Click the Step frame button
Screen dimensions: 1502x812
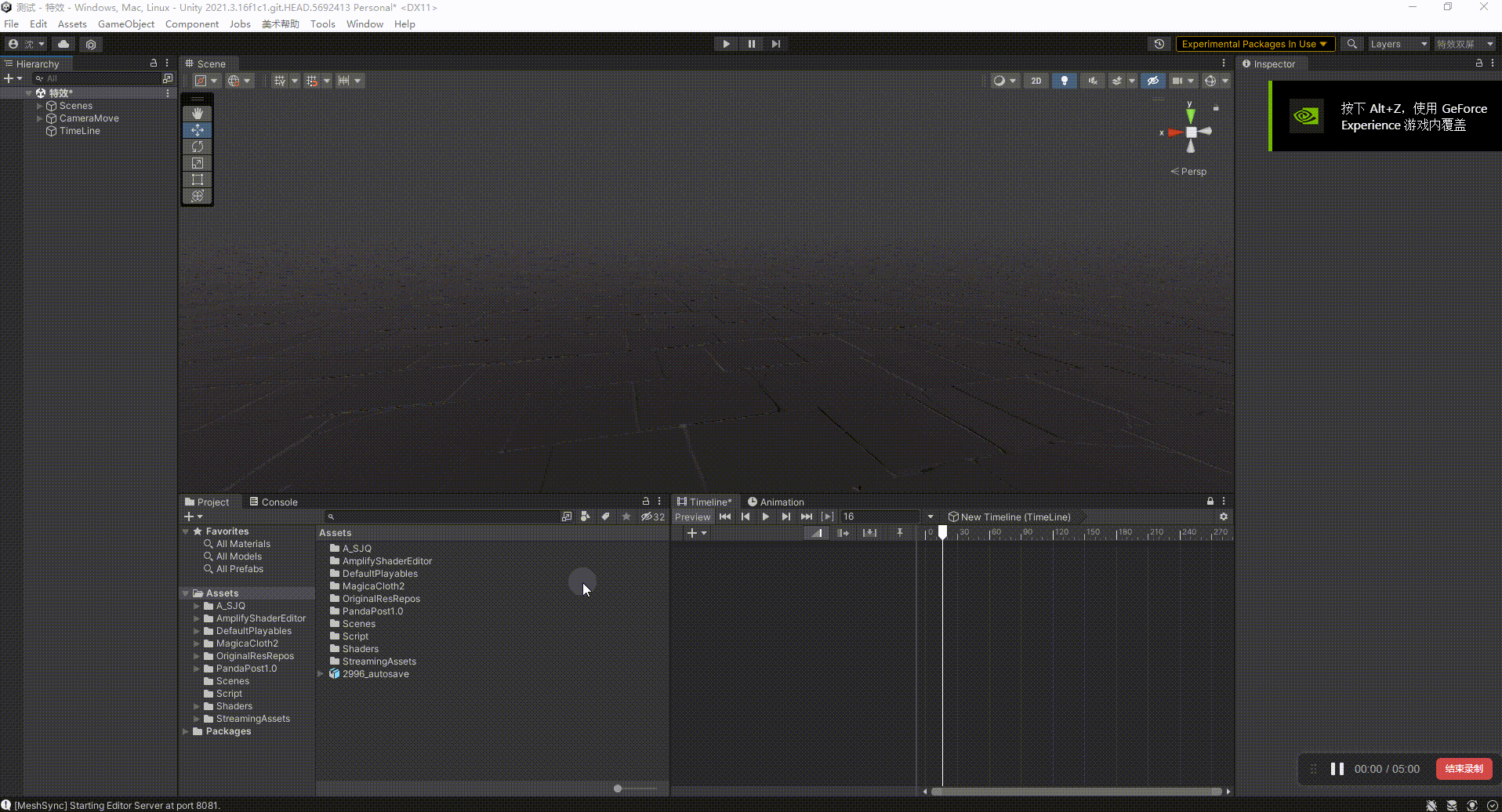pyautogui.click(x=776, y=44)
